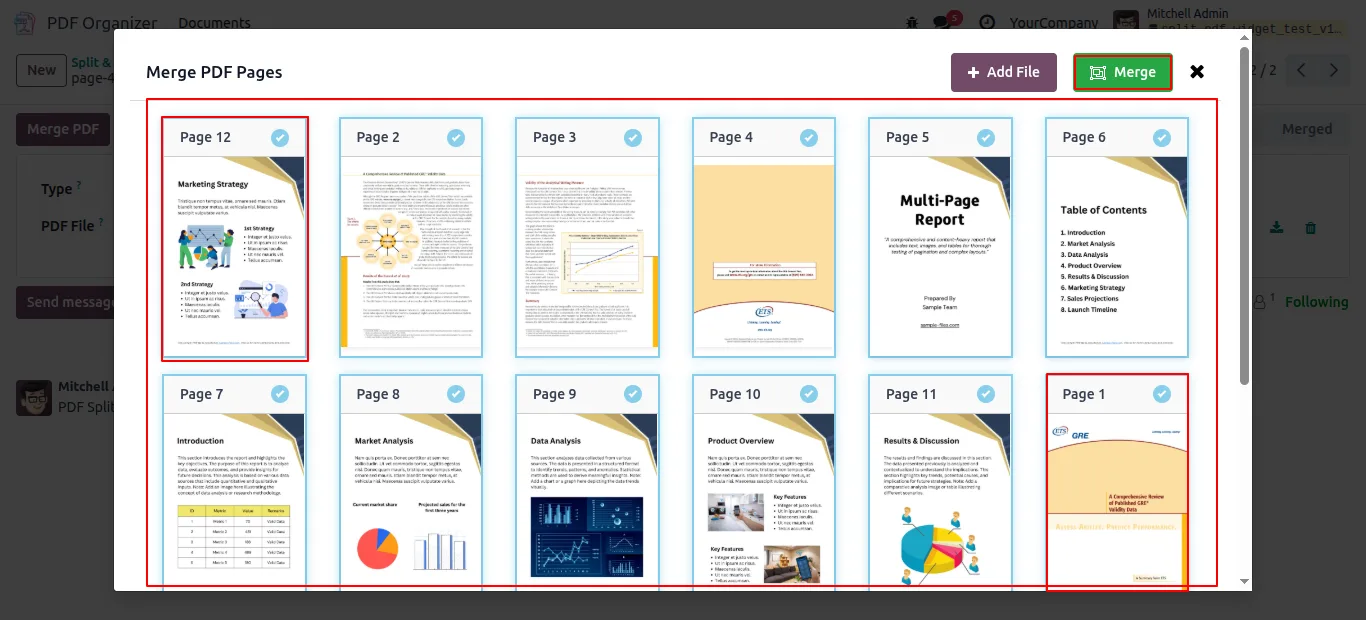
Task: Select the Market Analysis page thumbnail
Action: pyautogui.click(x=411, y=500)
